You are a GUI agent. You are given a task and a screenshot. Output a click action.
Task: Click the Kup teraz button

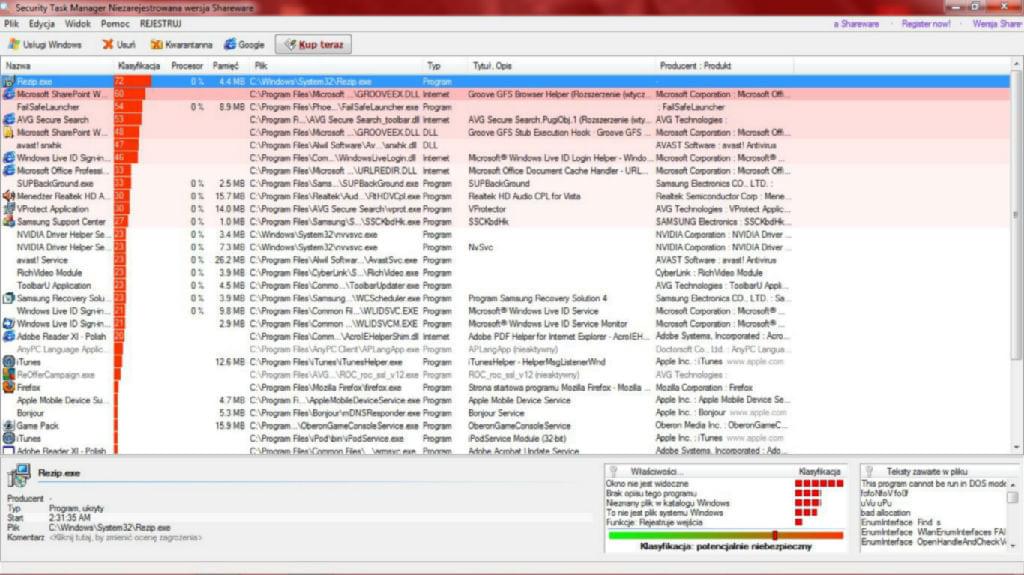[313, 44]
